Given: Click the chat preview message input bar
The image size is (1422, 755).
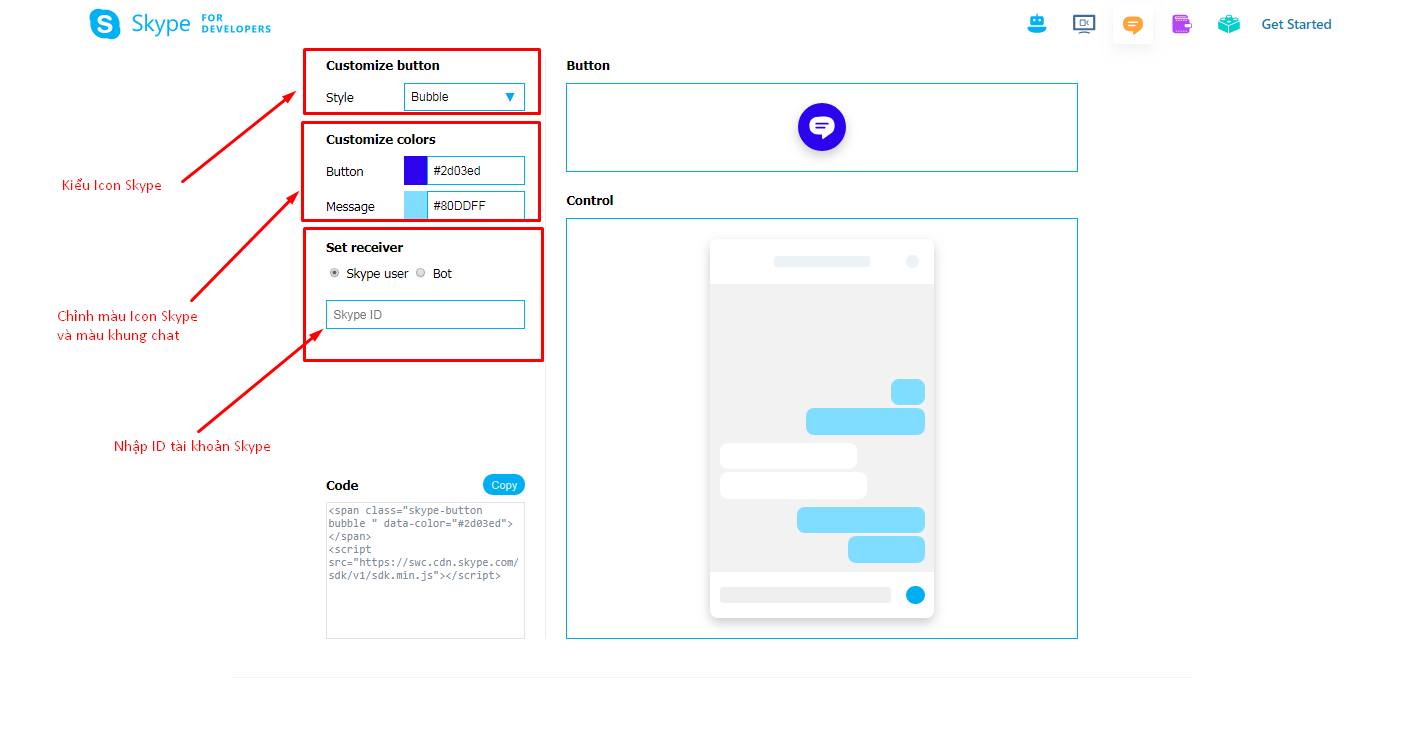Looking at the screenshot, I should pos(805,595).
